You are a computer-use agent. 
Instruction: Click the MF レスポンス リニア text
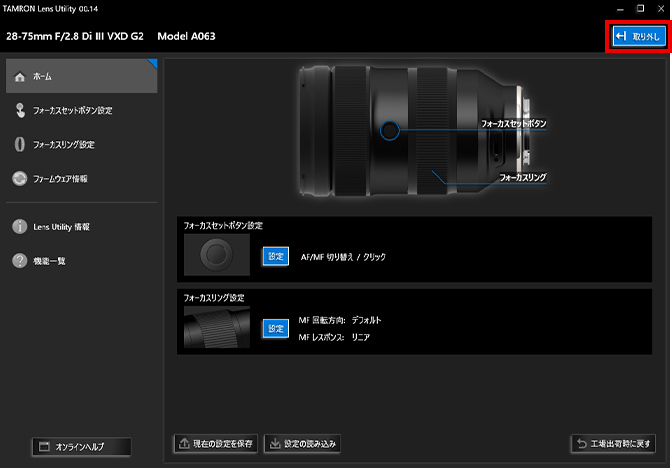tap(334, 337)
